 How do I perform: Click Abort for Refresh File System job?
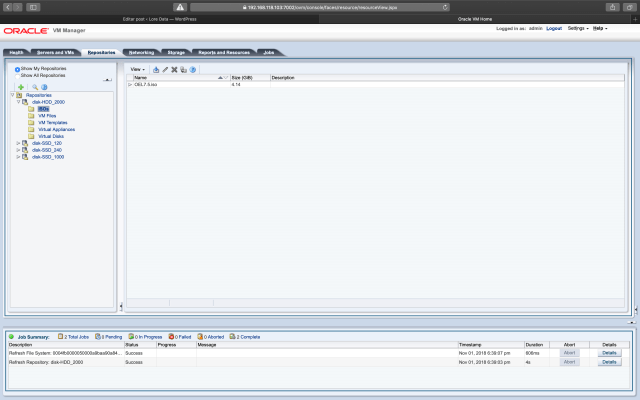[x=569, y=353]
